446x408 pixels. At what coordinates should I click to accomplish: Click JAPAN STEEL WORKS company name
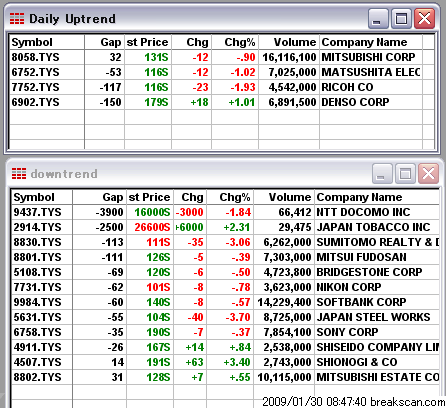tap(373, 317)
